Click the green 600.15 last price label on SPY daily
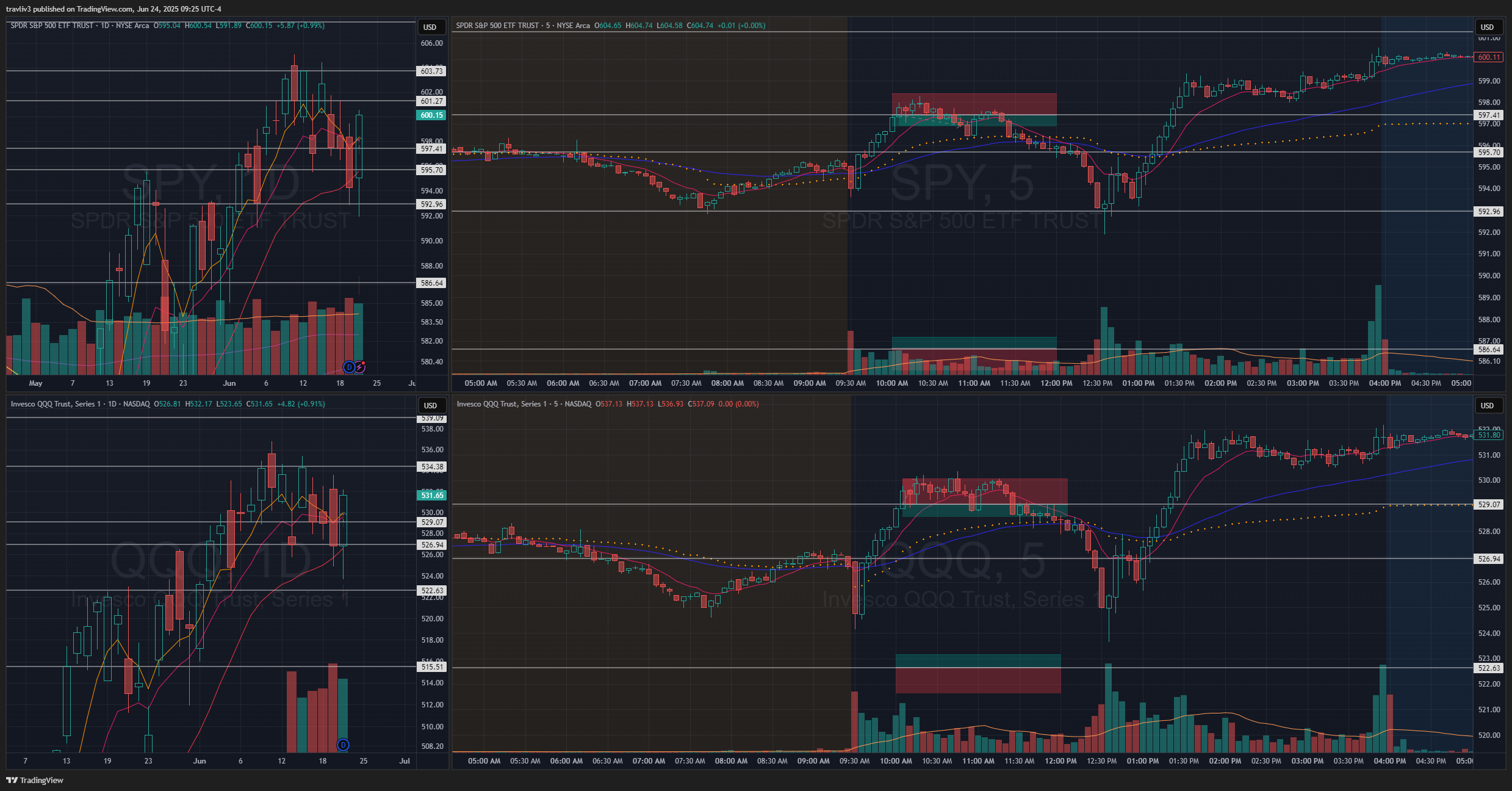 tap(431, 115)
